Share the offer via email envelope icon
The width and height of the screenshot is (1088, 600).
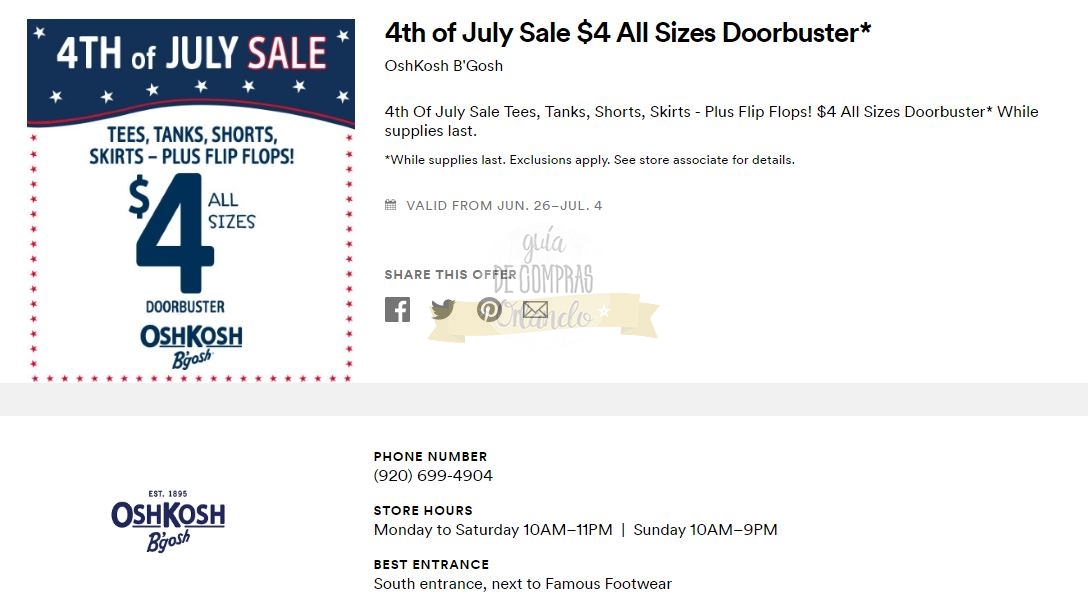535,309
